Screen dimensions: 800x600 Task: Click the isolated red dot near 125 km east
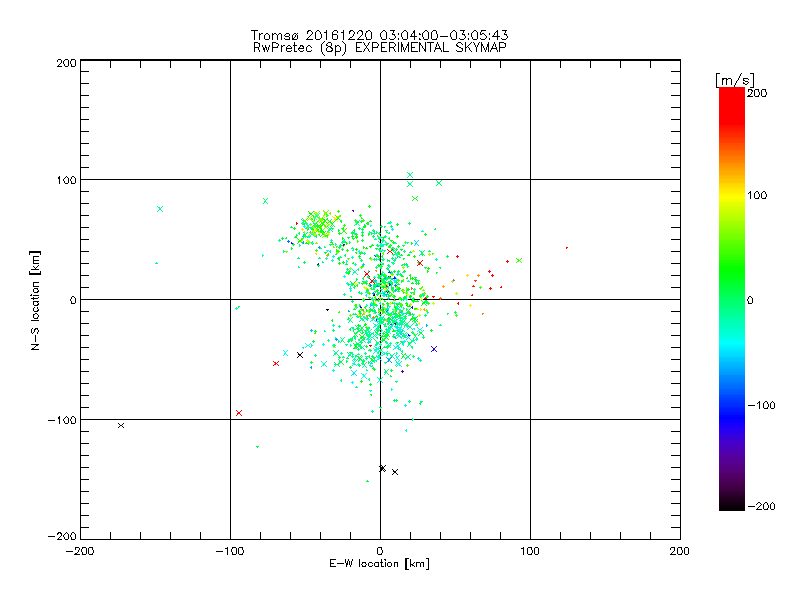coord(567,248)
